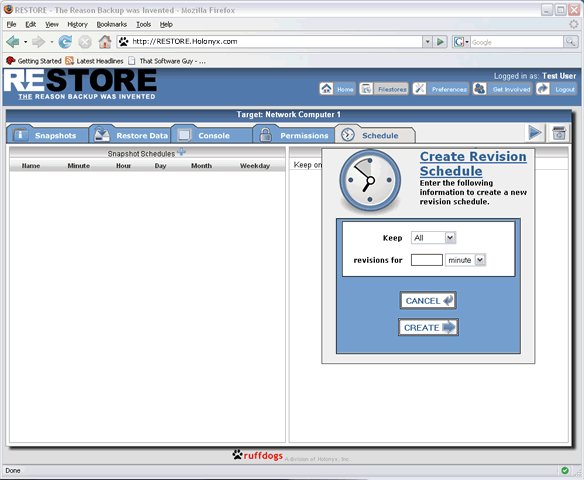Open the Get Involved label button
584x480 pixels.
click(x=511, y=89)
